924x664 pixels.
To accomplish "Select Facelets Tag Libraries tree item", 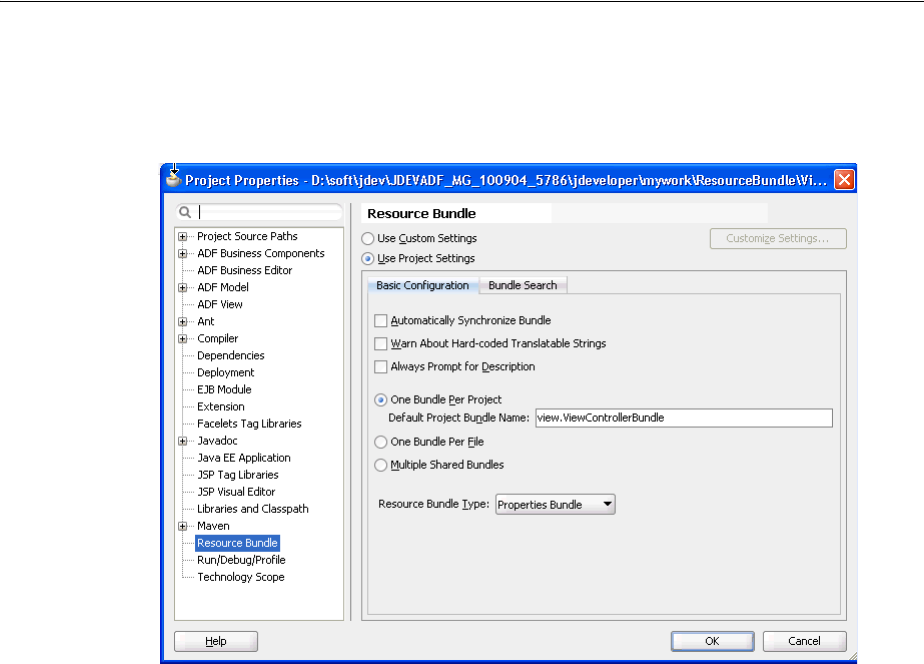I will point(249,424).
